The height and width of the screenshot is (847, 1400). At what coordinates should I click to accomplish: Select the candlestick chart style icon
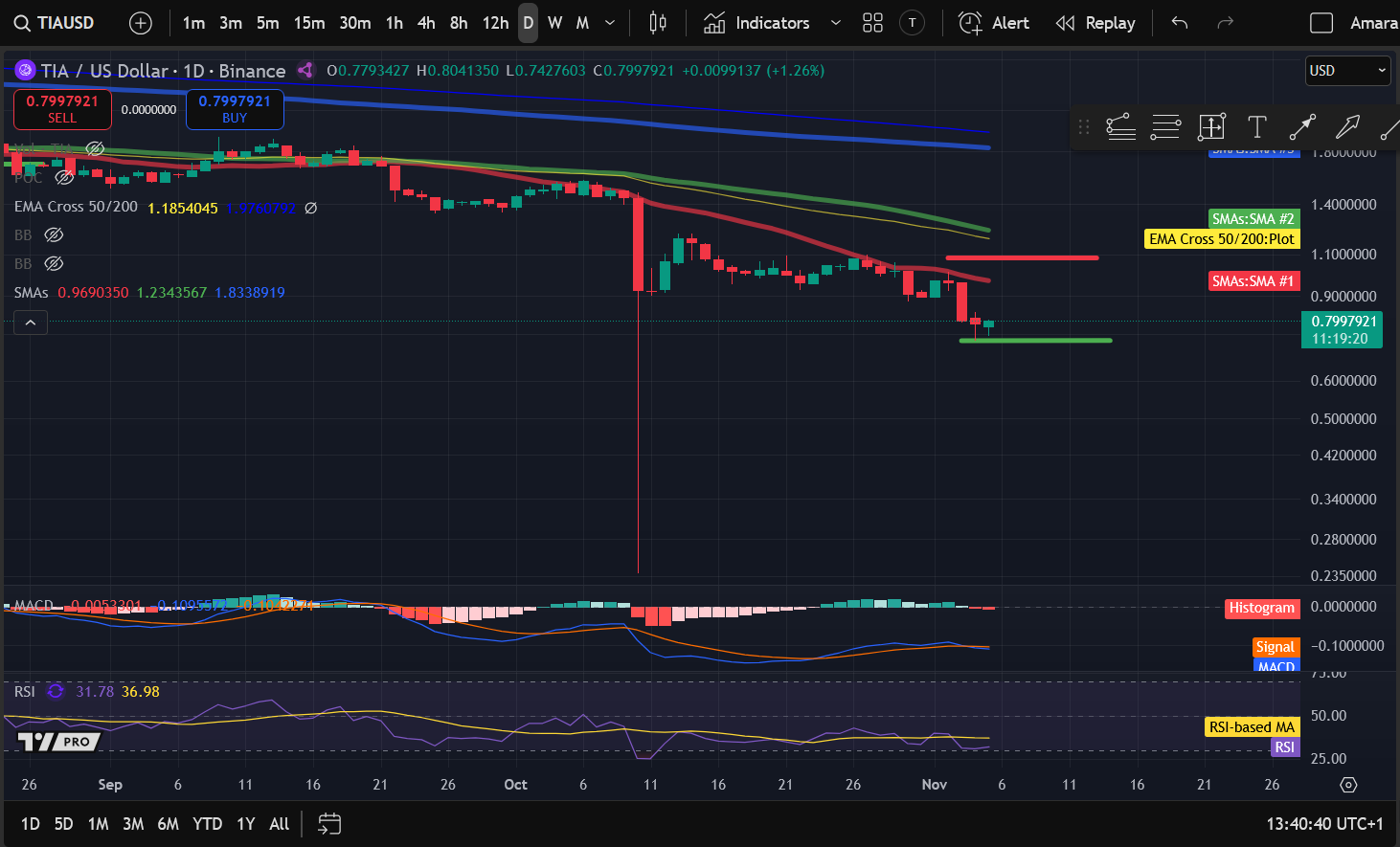657,22
